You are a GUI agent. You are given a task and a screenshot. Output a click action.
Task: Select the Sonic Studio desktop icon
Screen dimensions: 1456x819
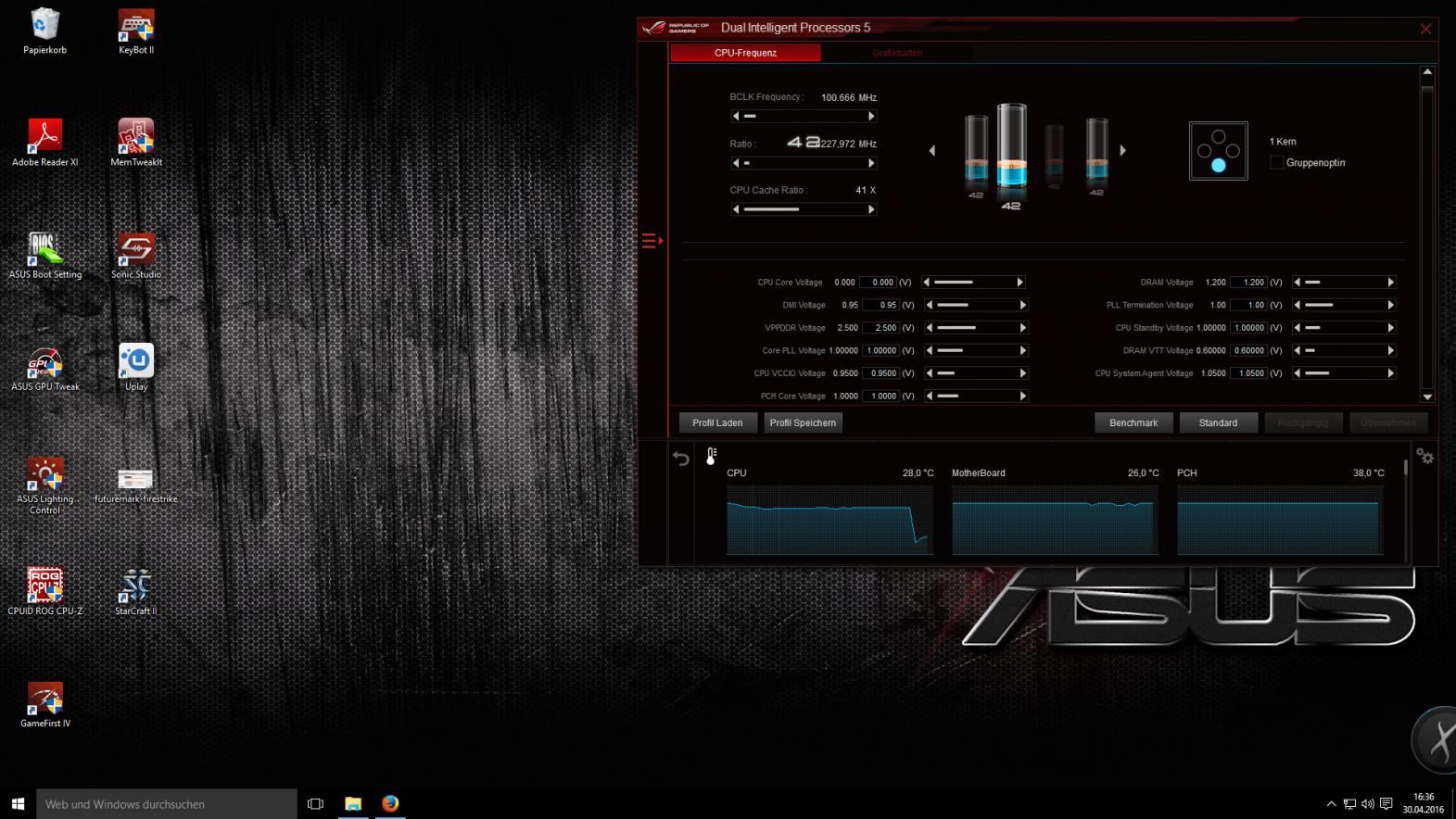[135, 255]
